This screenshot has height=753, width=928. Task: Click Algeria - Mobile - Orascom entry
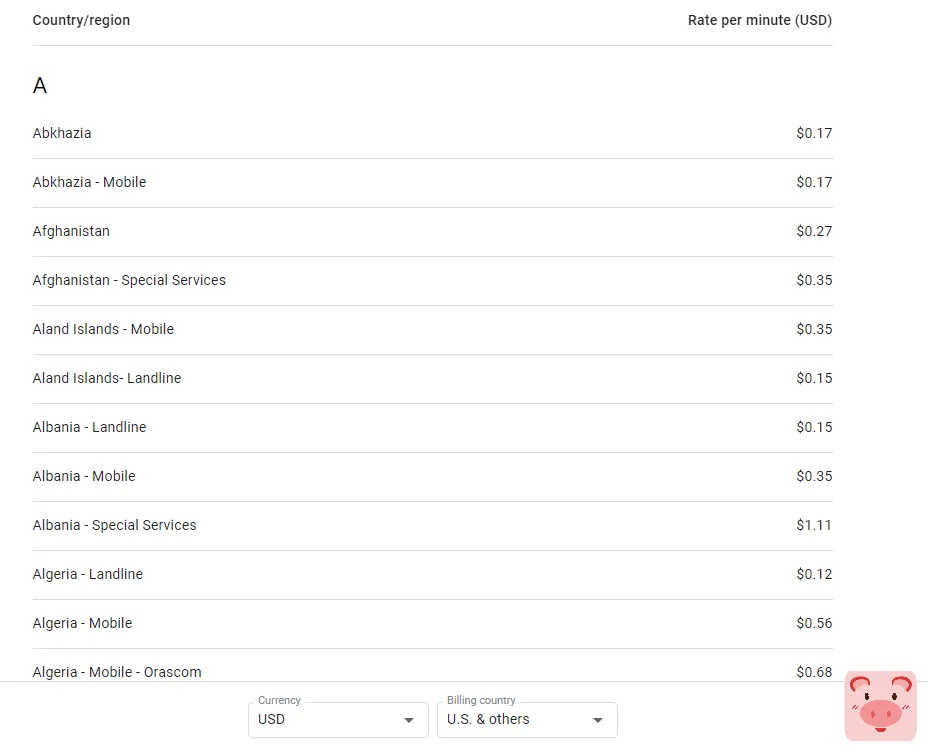tap(117, 671)
